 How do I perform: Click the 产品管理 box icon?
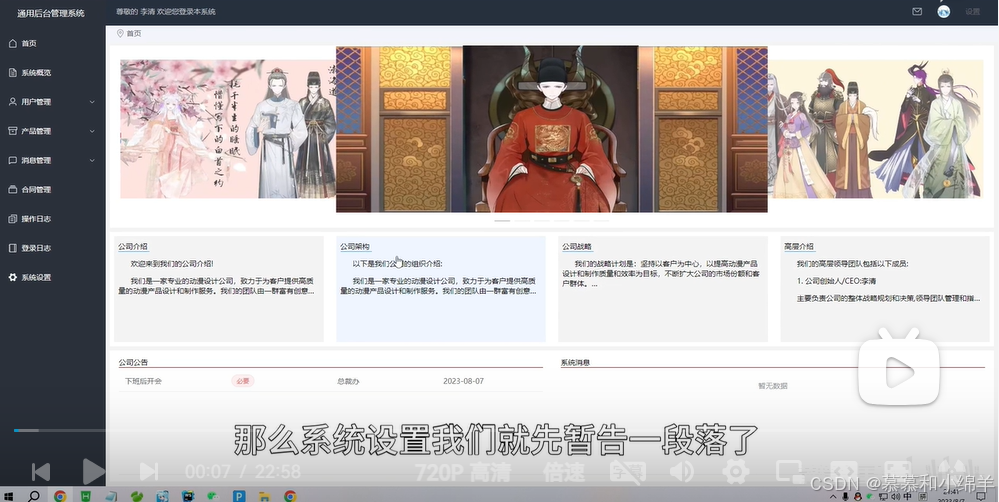[x=13, y=131]
